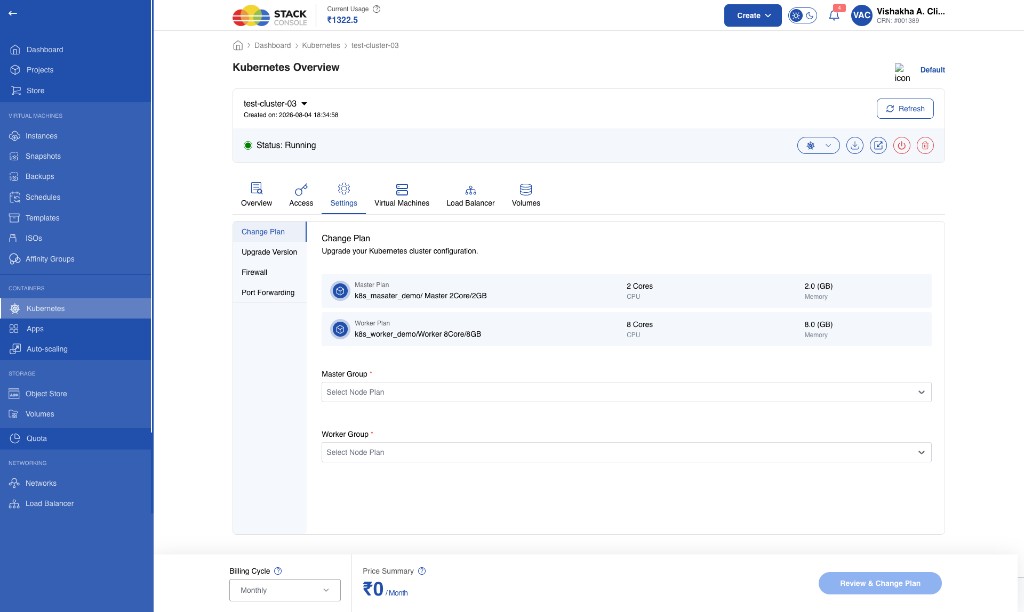Click the Templates sidebar icon
The width and height of the screenshot is (1024, 612).
[14, 217]
